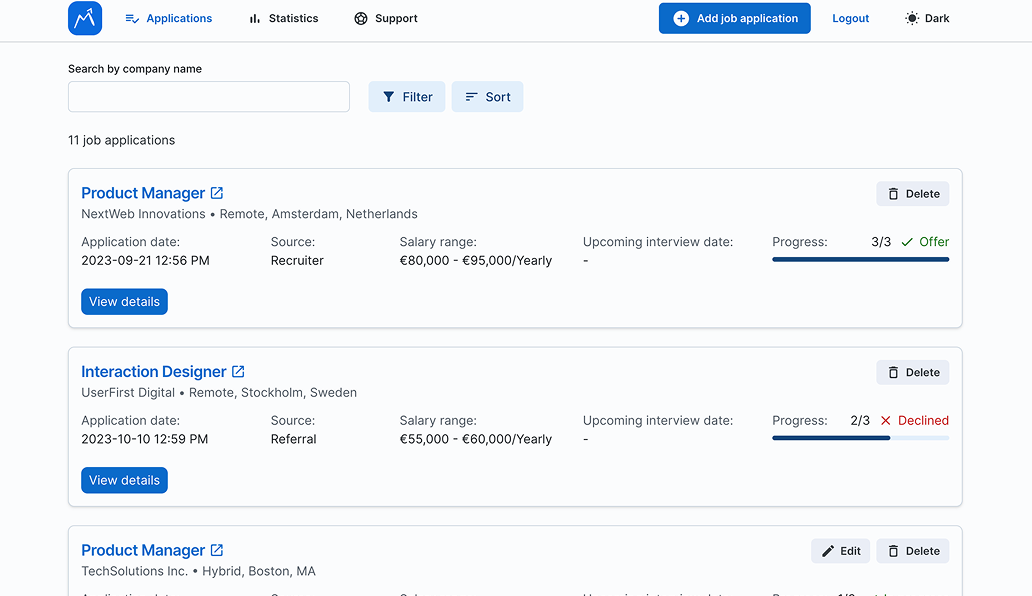Click Add job application button
This screenshot has width=1032, height=596.
[735, 18]
